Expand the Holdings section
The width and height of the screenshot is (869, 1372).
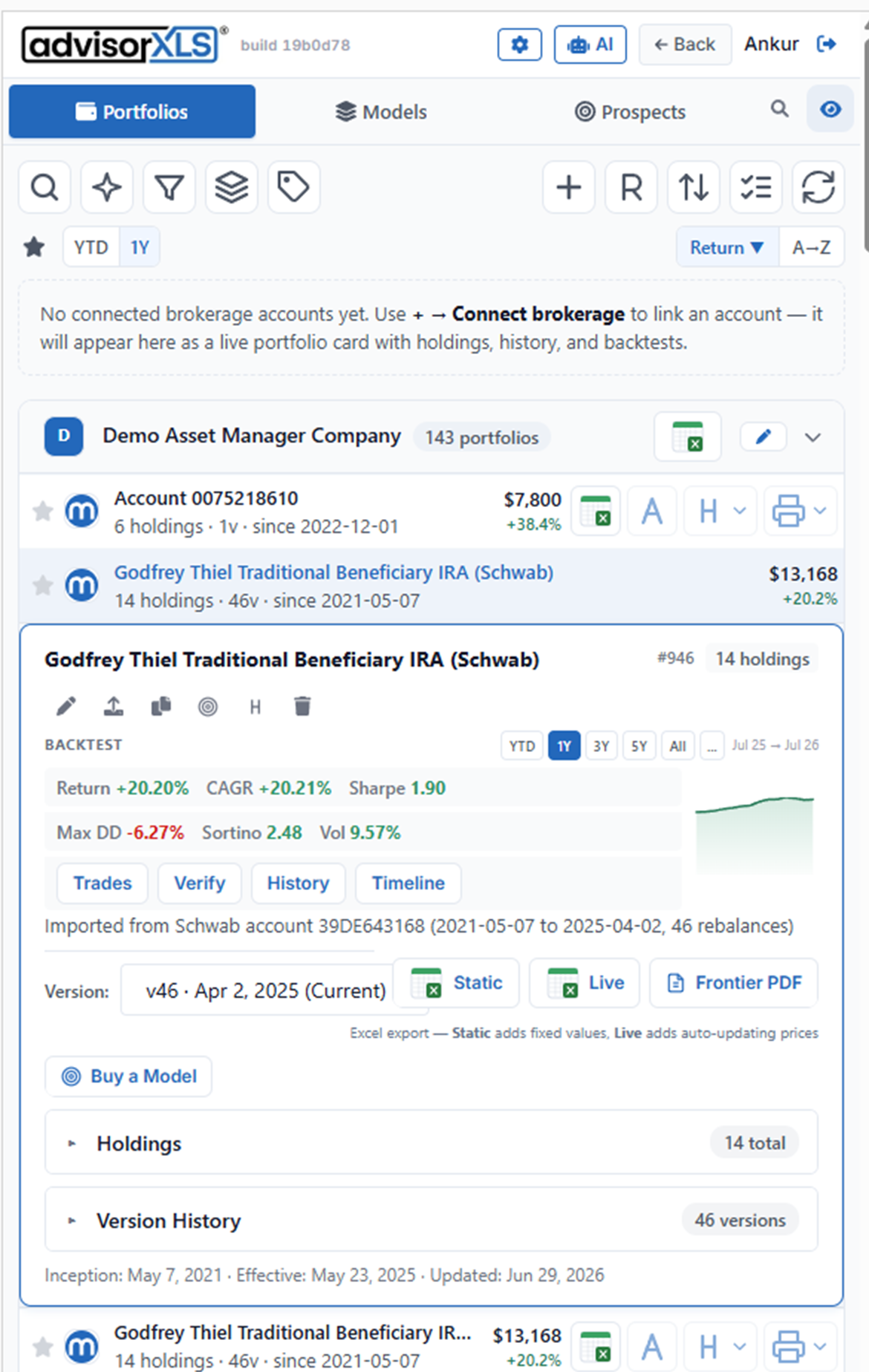[x=432, y=1143]
